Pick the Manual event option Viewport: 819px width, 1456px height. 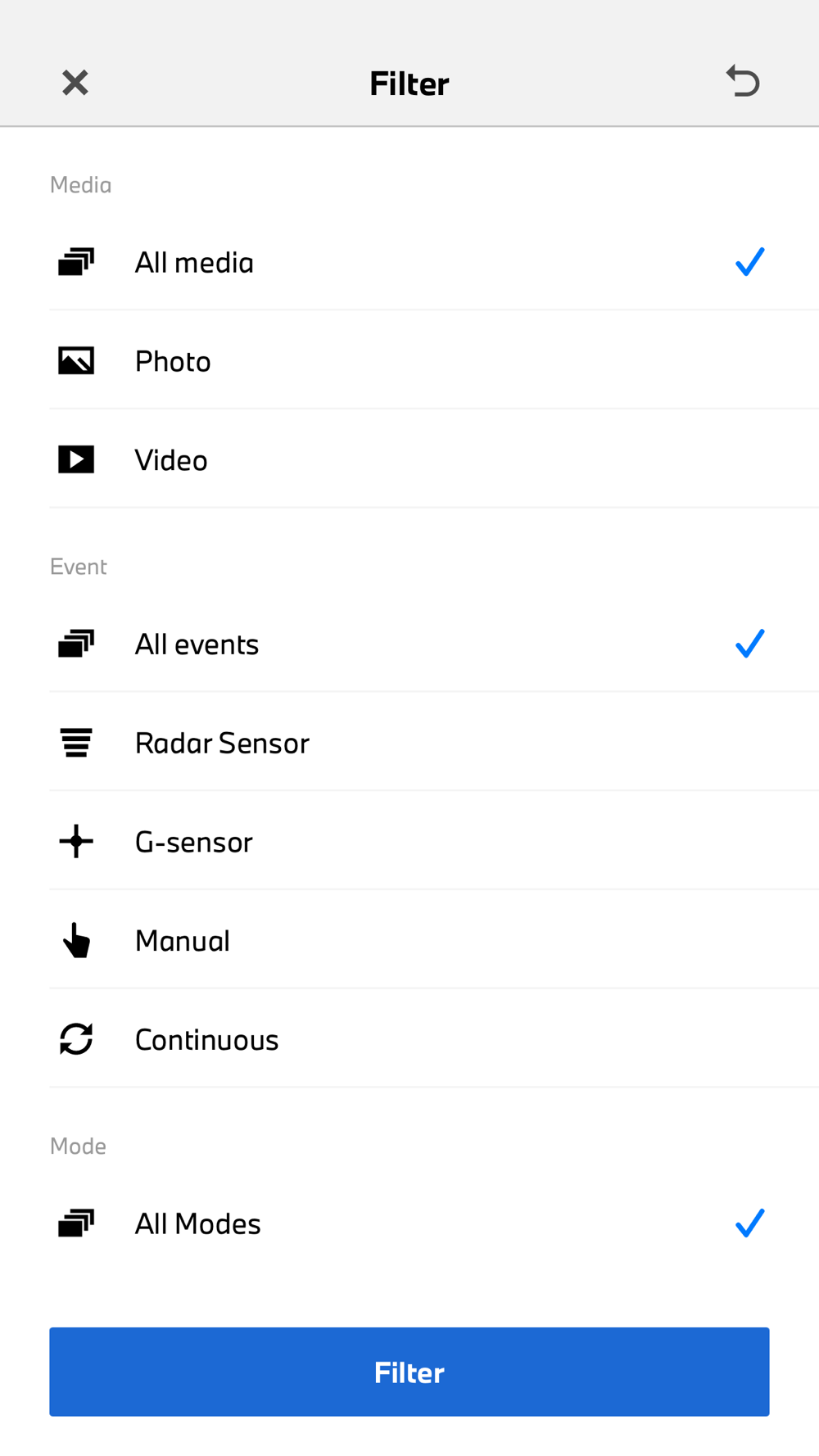tap(434, 940)
